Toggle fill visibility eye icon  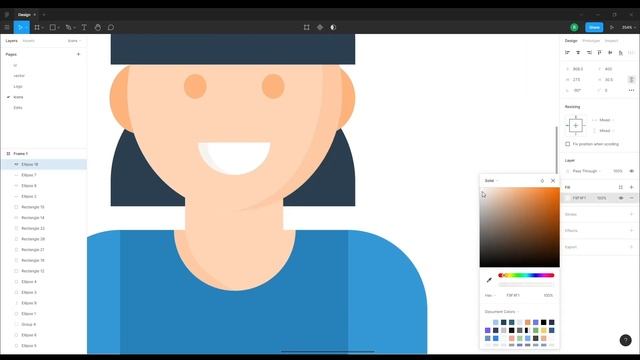point(621,198)
